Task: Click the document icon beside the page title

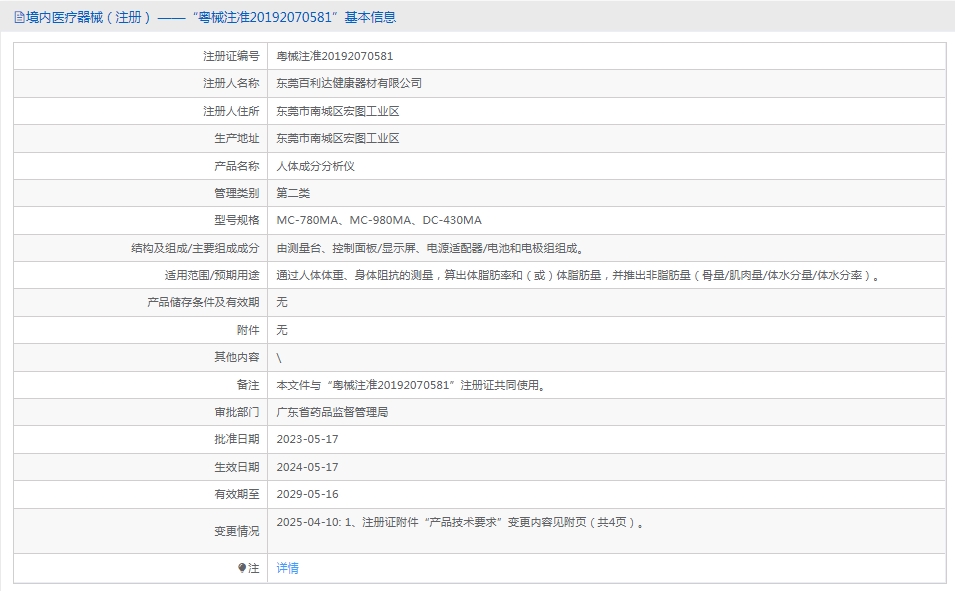Action: 19,18
